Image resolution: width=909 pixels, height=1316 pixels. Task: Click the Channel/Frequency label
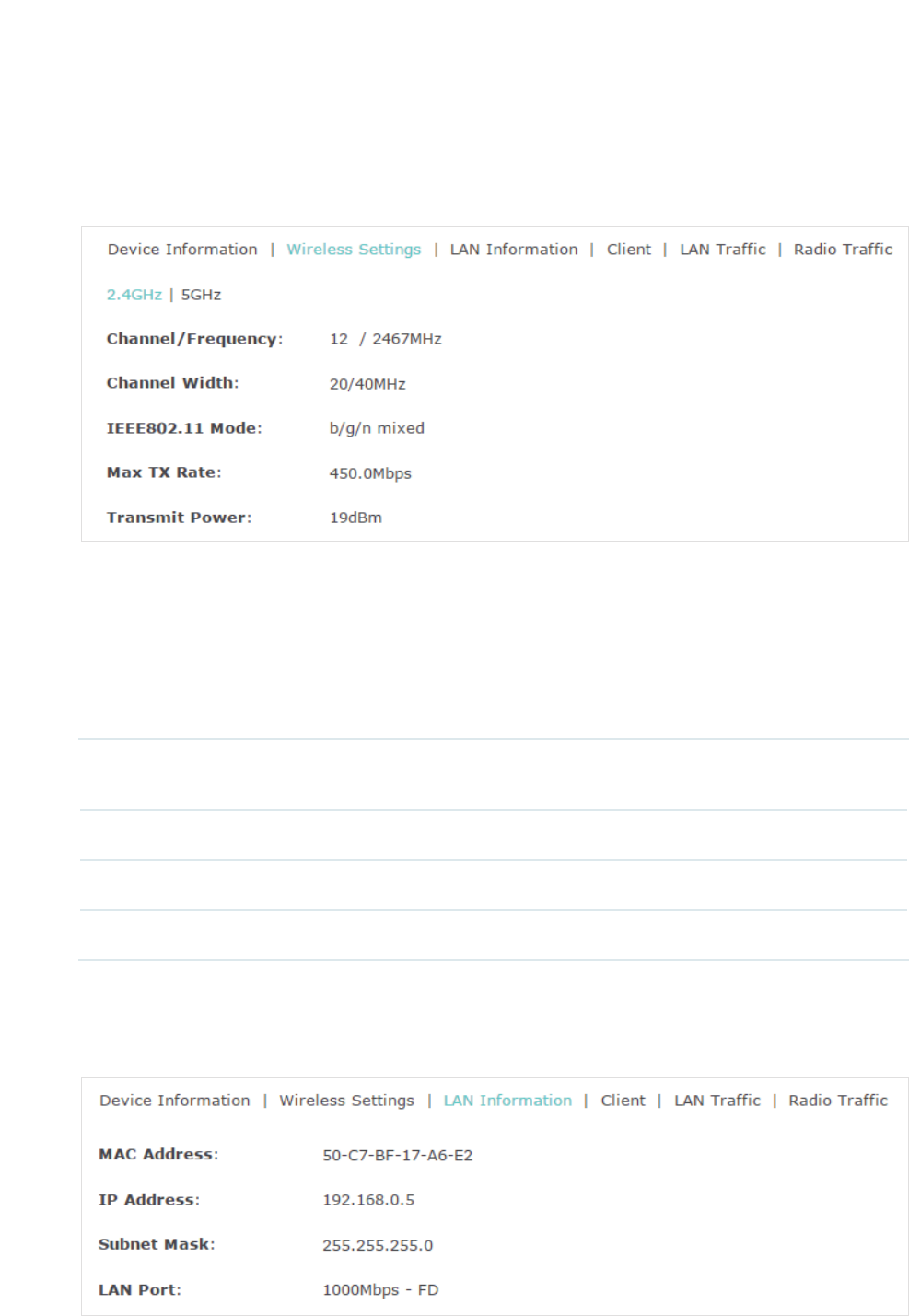(194, 339)
